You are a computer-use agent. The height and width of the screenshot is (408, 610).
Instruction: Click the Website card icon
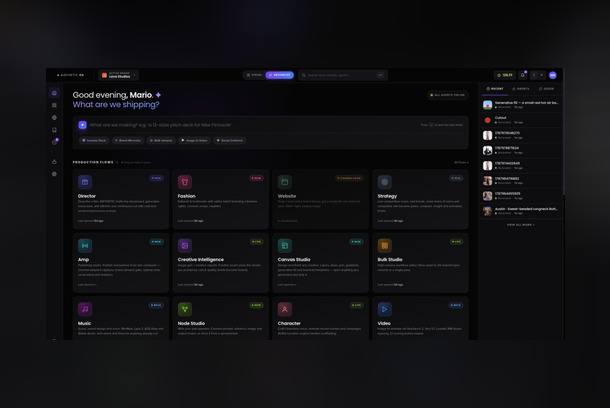click(x=285, y=182)
